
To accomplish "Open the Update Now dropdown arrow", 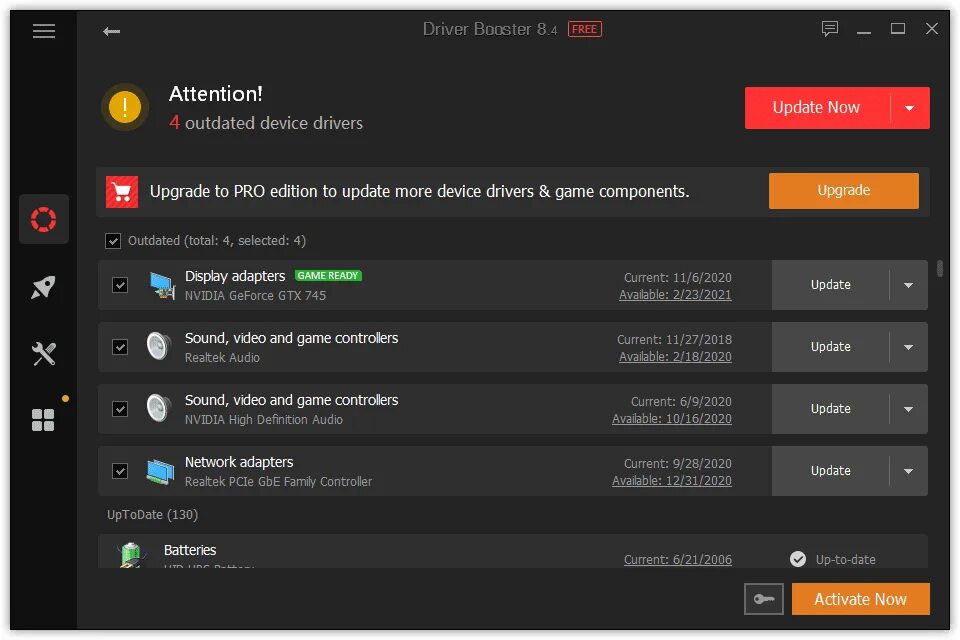I will tap(911, 107).
